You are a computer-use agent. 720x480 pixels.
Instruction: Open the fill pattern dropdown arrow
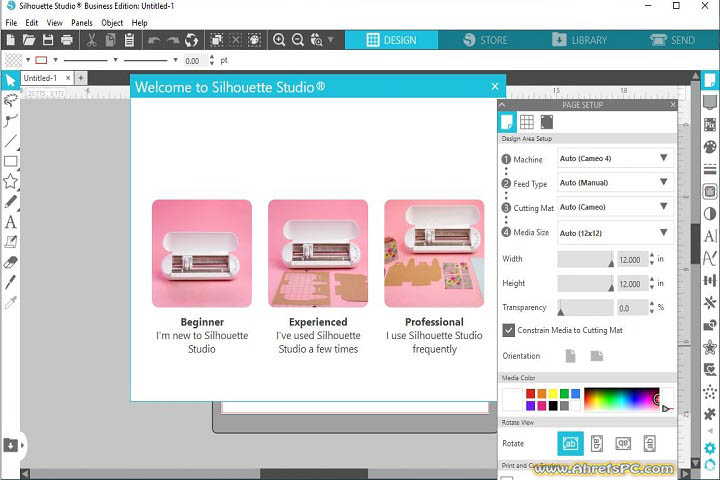28,60
